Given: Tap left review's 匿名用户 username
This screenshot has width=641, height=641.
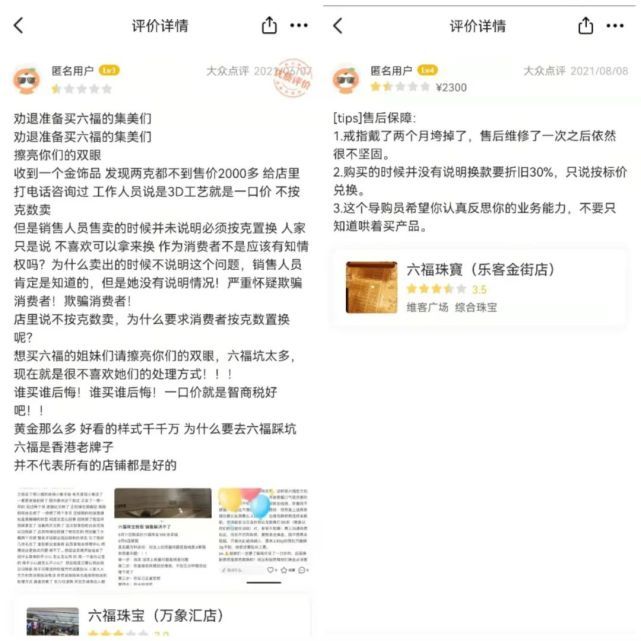Looking at the screenshot, I should [72, 71].
